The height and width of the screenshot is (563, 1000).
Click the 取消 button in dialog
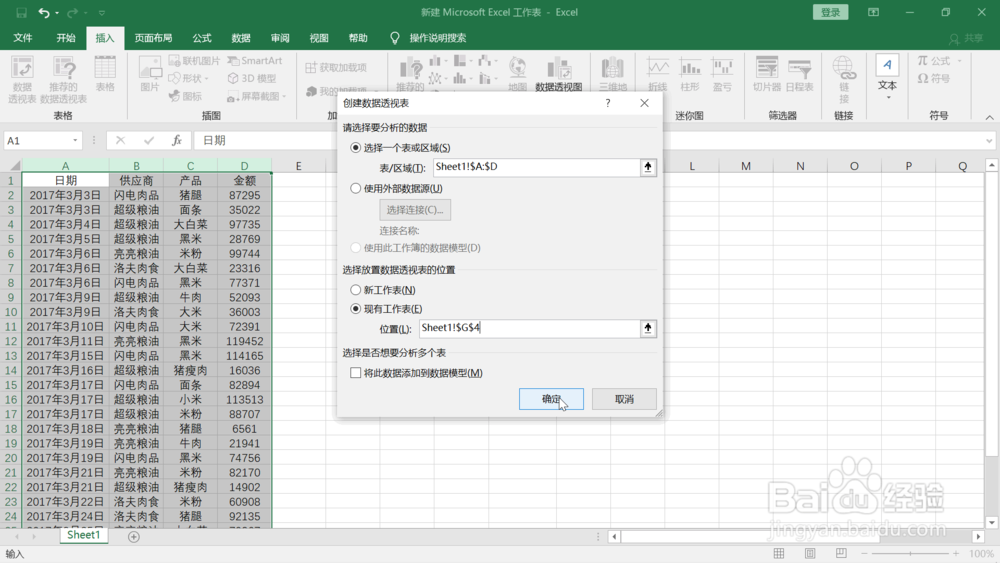pos(624,399)
